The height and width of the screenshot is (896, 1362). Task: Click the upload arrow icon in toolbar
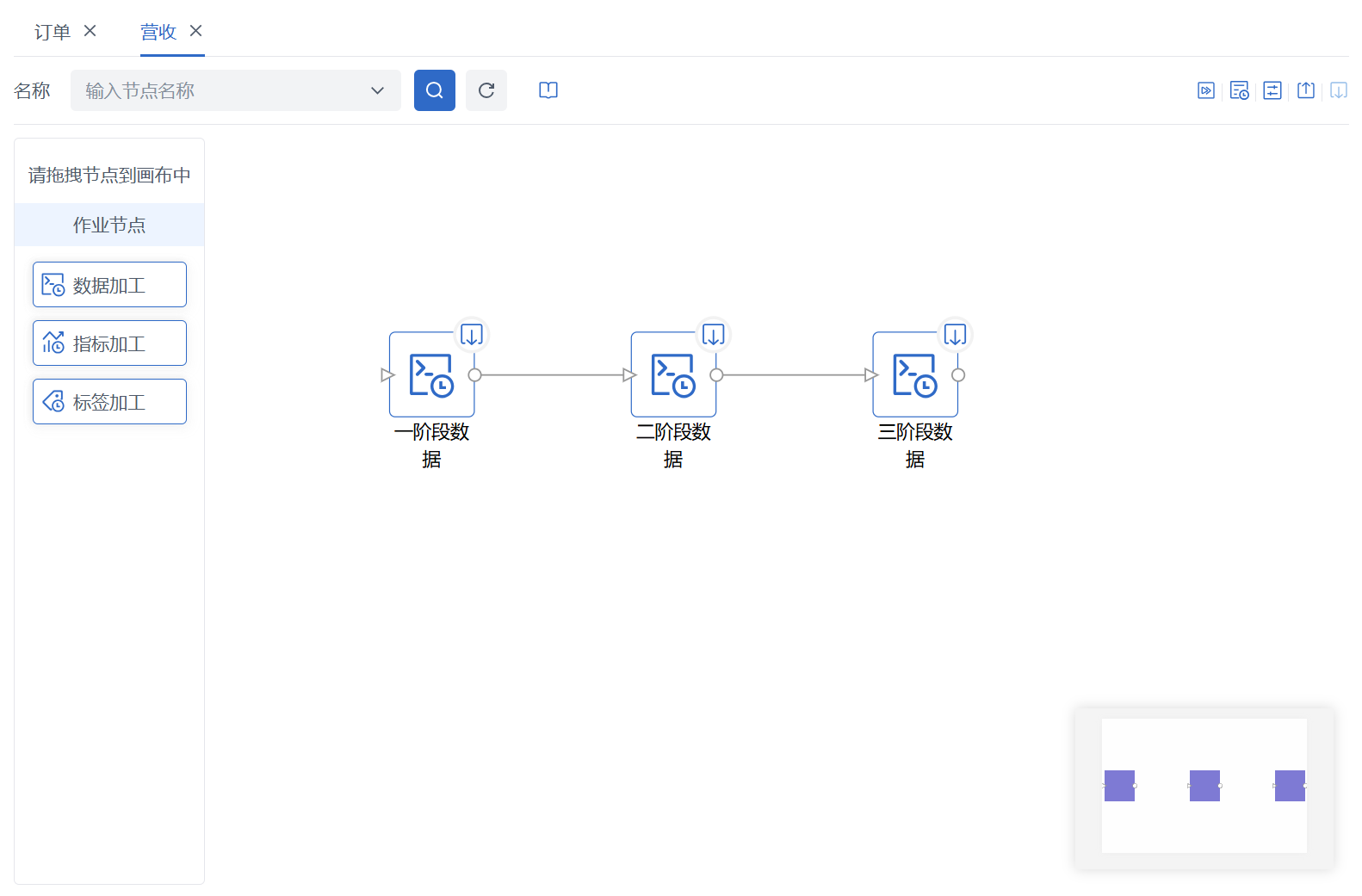pyautogui.click(x=1305, y=90)
